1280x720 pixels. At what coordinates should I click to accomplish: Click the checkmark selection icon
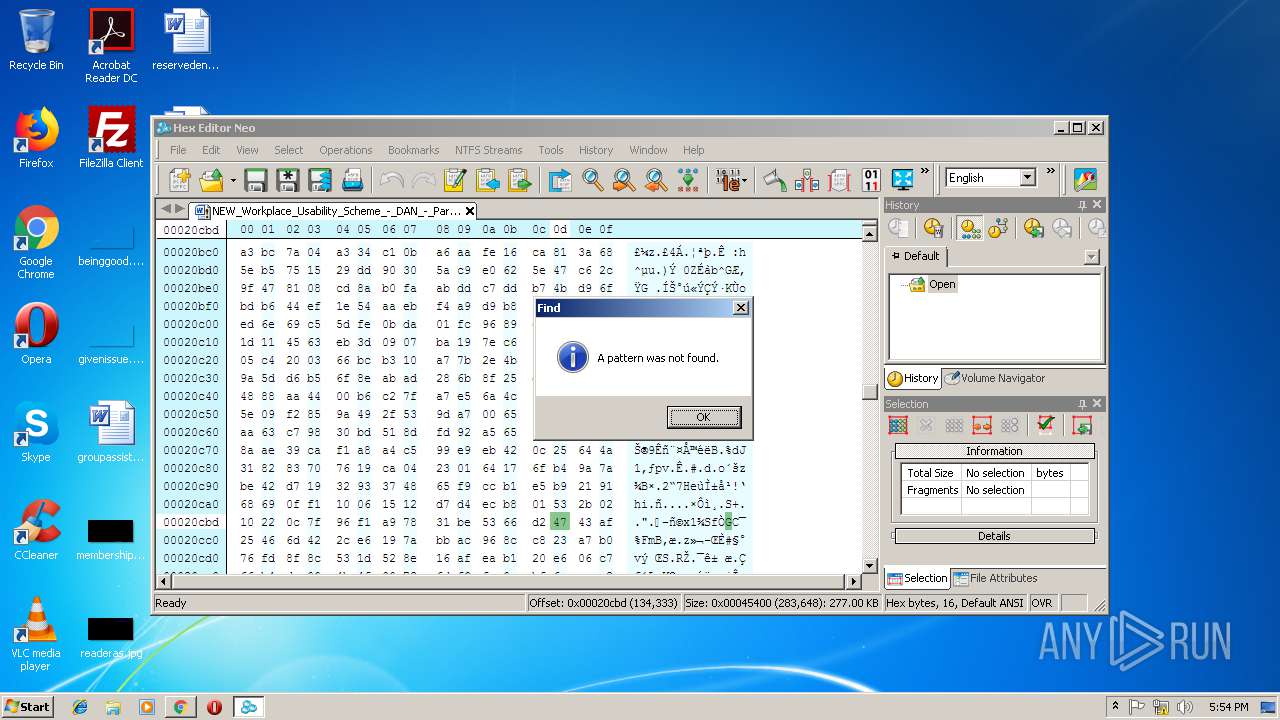coord(1045,425)
